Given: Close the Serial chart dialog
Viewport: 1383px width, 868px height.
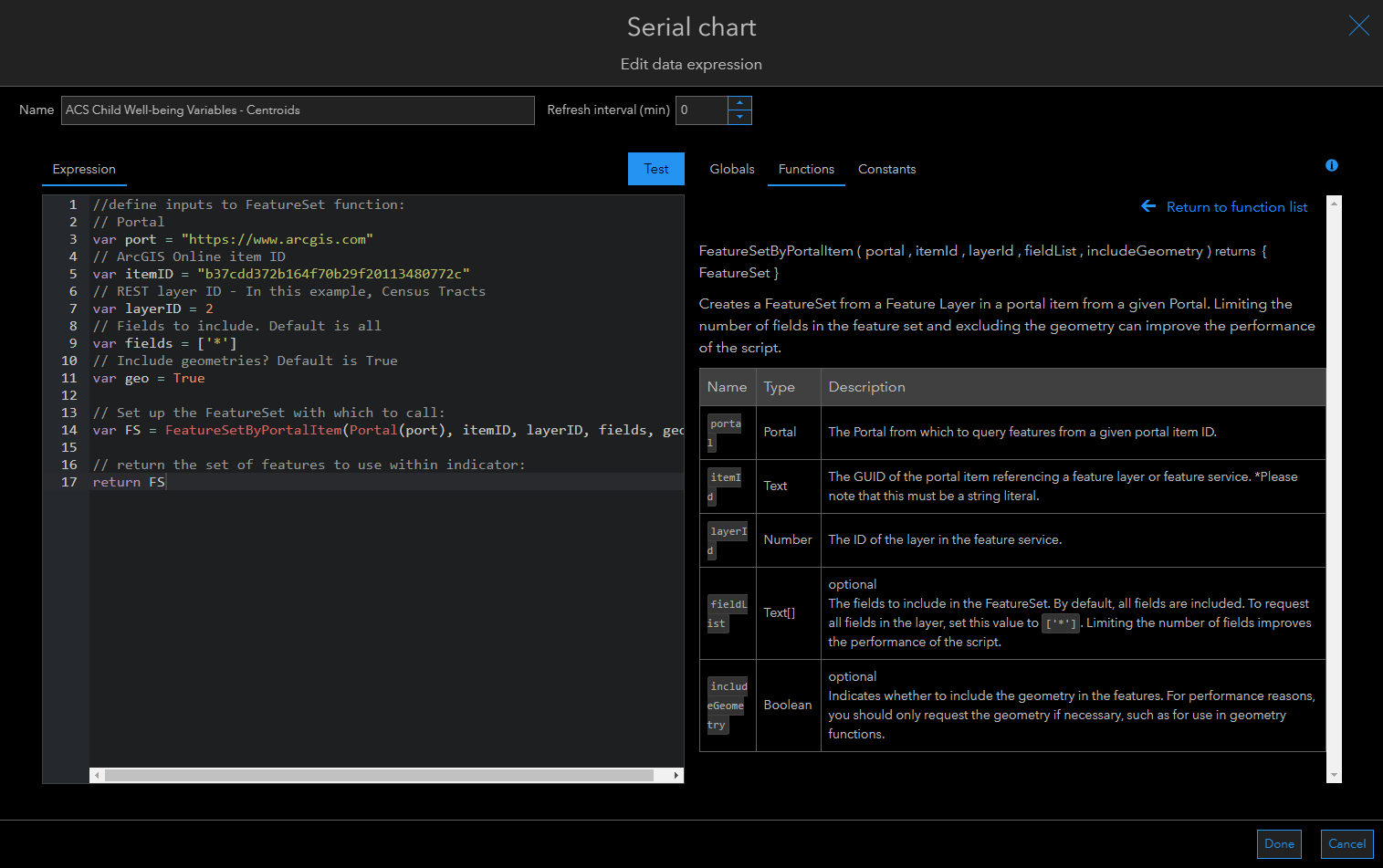Looking at the screenshot, I should (1358, 26).
